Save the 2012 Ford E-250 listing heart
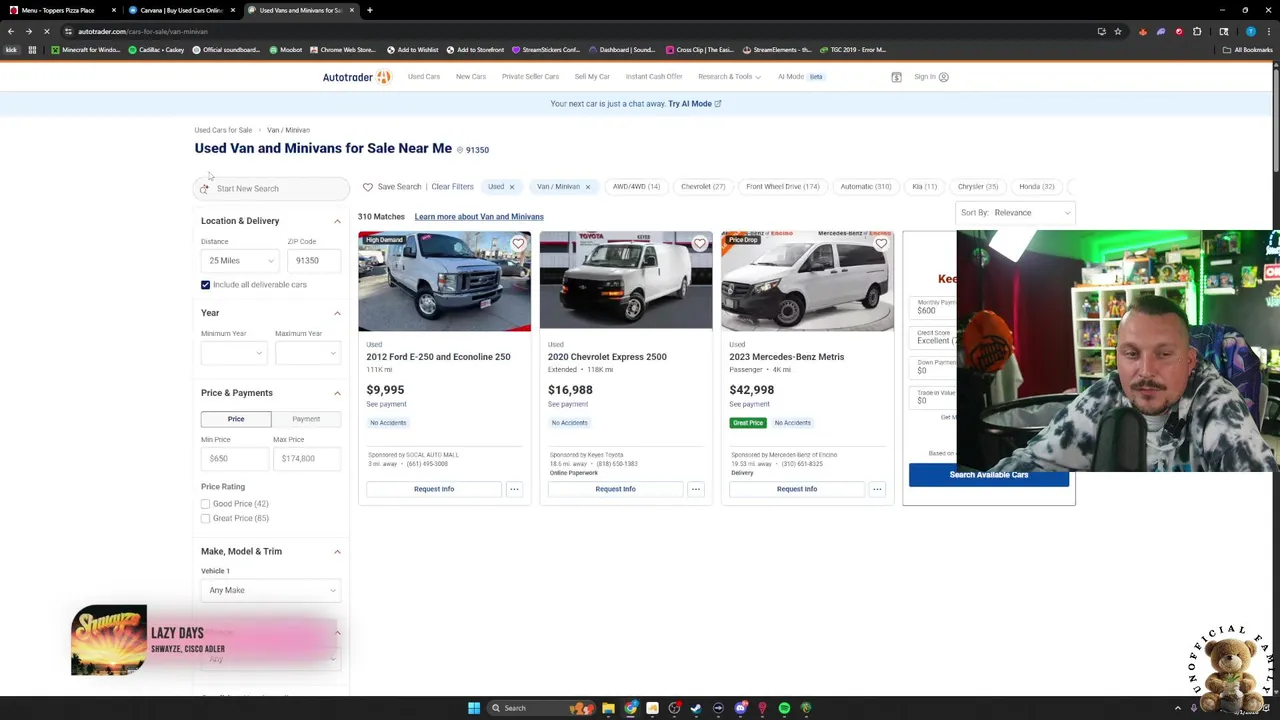Screen dimensions: 1280x720 point(518,243)
